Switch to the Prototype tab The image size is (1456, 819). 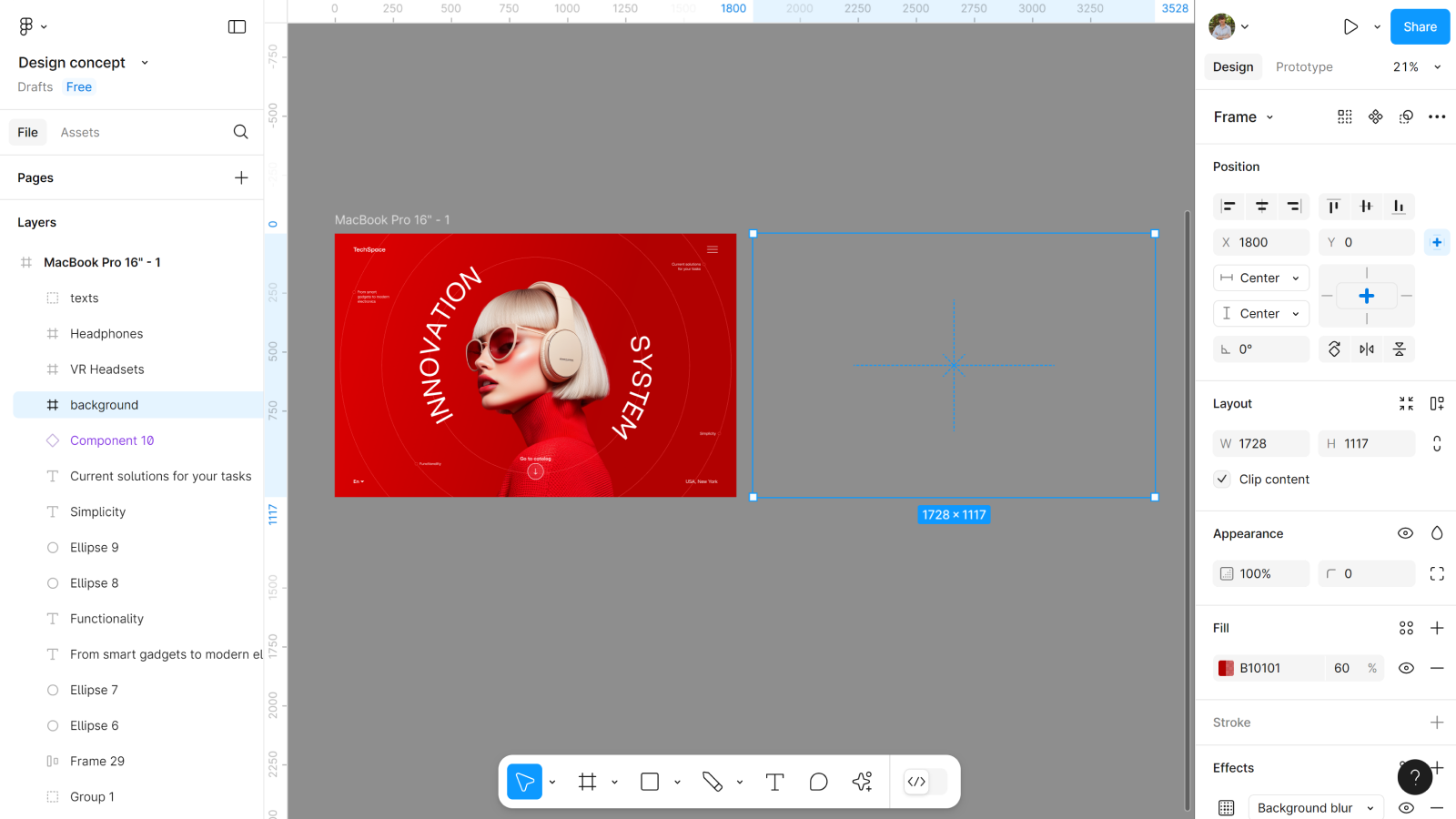[x=1303, y=67]
